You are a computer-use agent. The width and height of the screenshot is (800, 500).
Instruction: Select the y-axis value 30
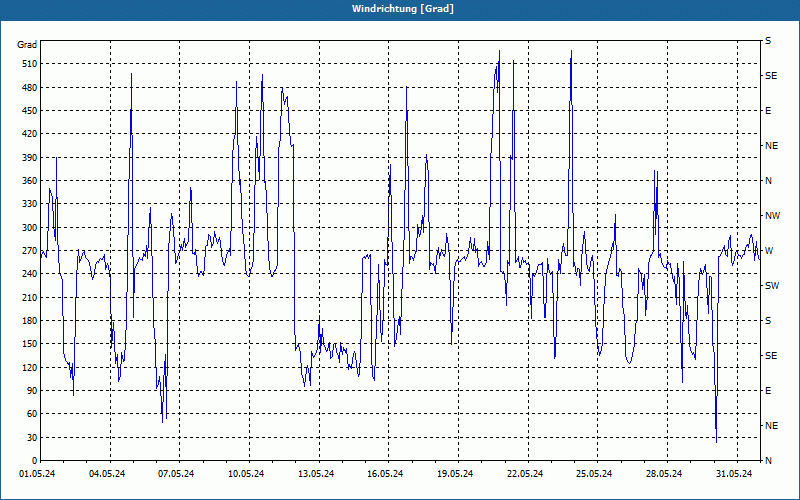[33, 437]
